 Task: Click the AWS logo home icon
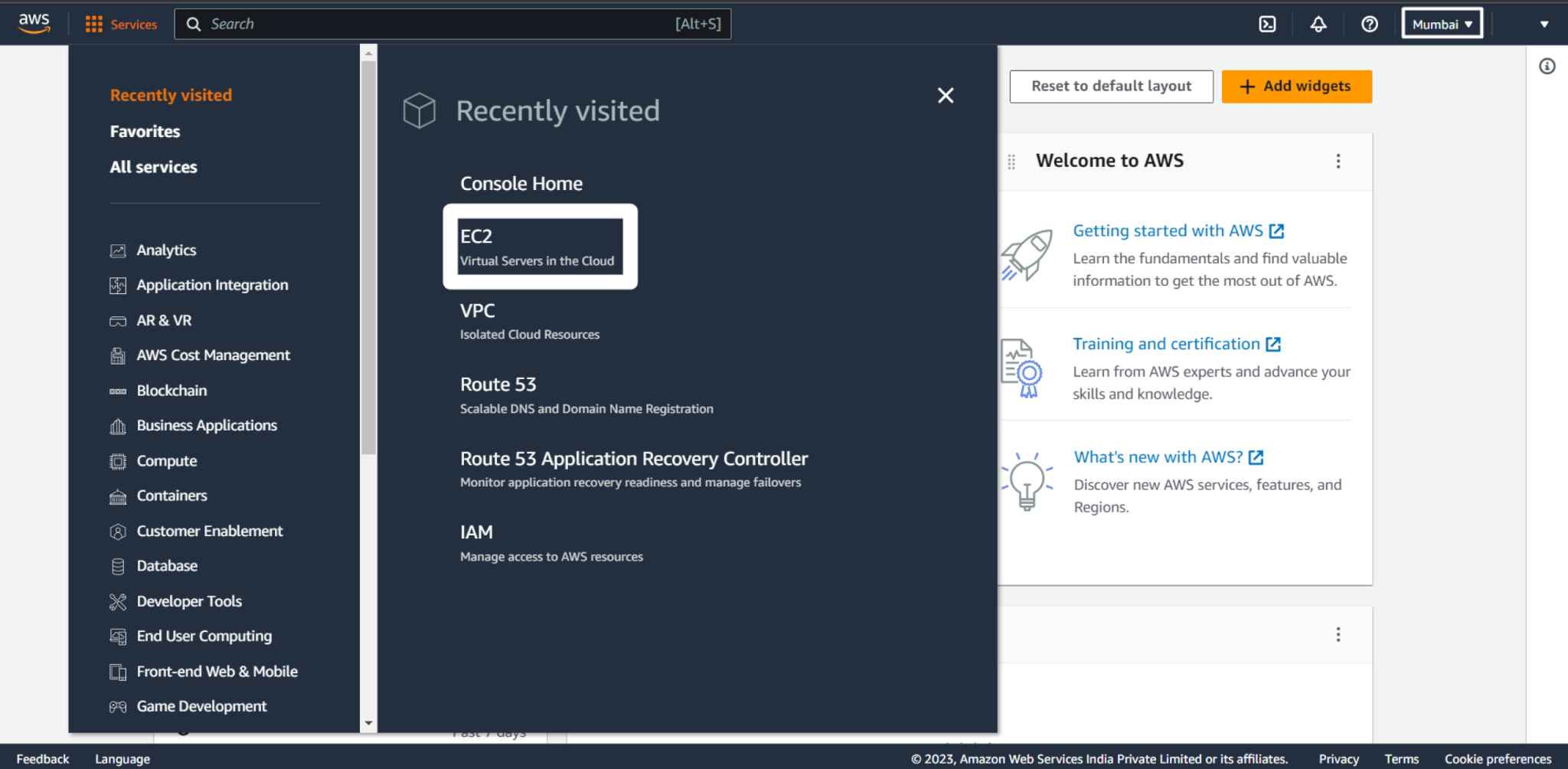coord(34,24)
